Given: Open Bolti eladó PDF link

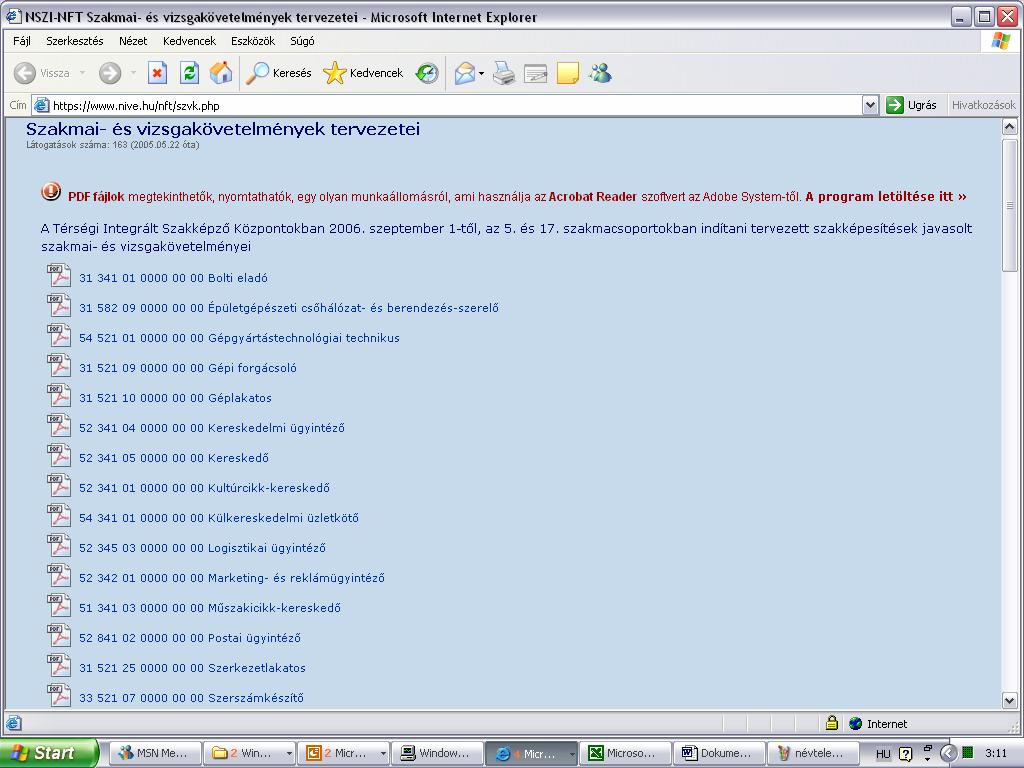Looking at the screenshot, I should 173,278.
